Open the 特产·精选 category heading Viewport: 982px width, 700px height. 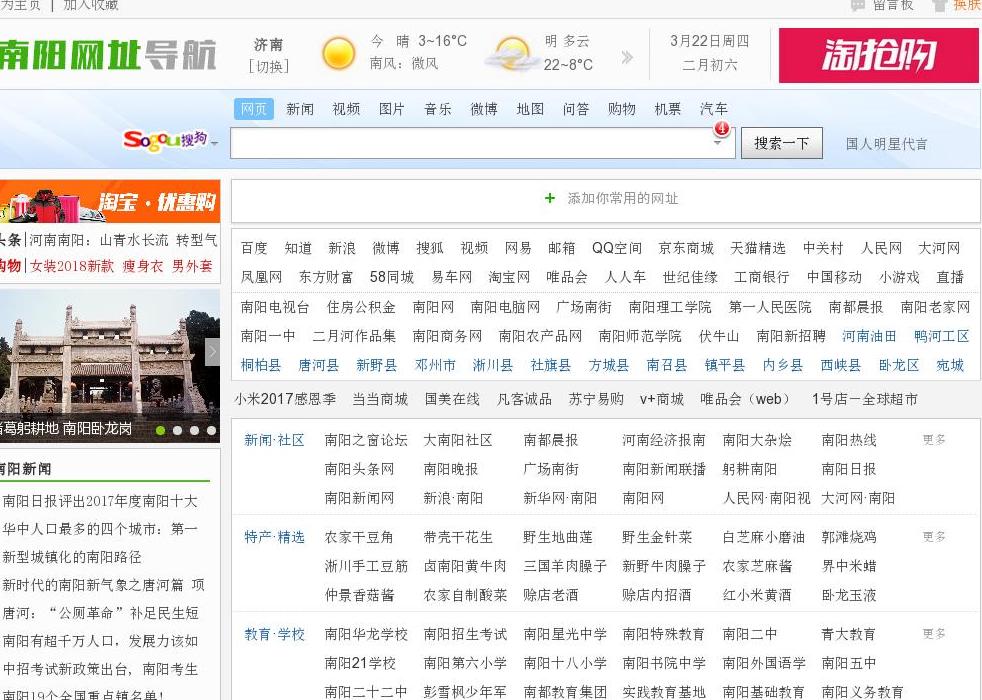[x=274, y=537]
